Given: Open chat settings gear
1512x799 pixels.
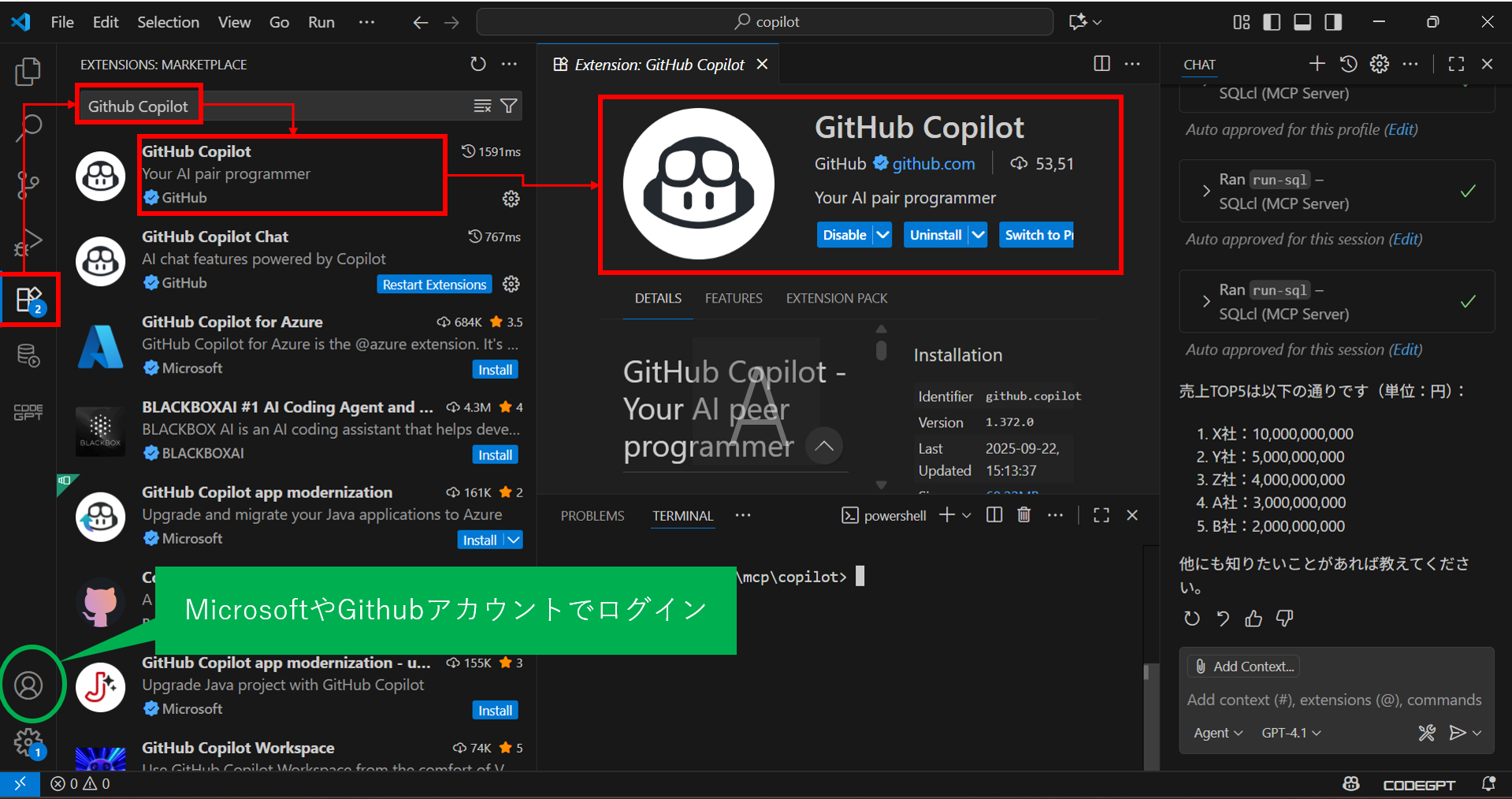Looking at the screenshot, I should 1380,64.
